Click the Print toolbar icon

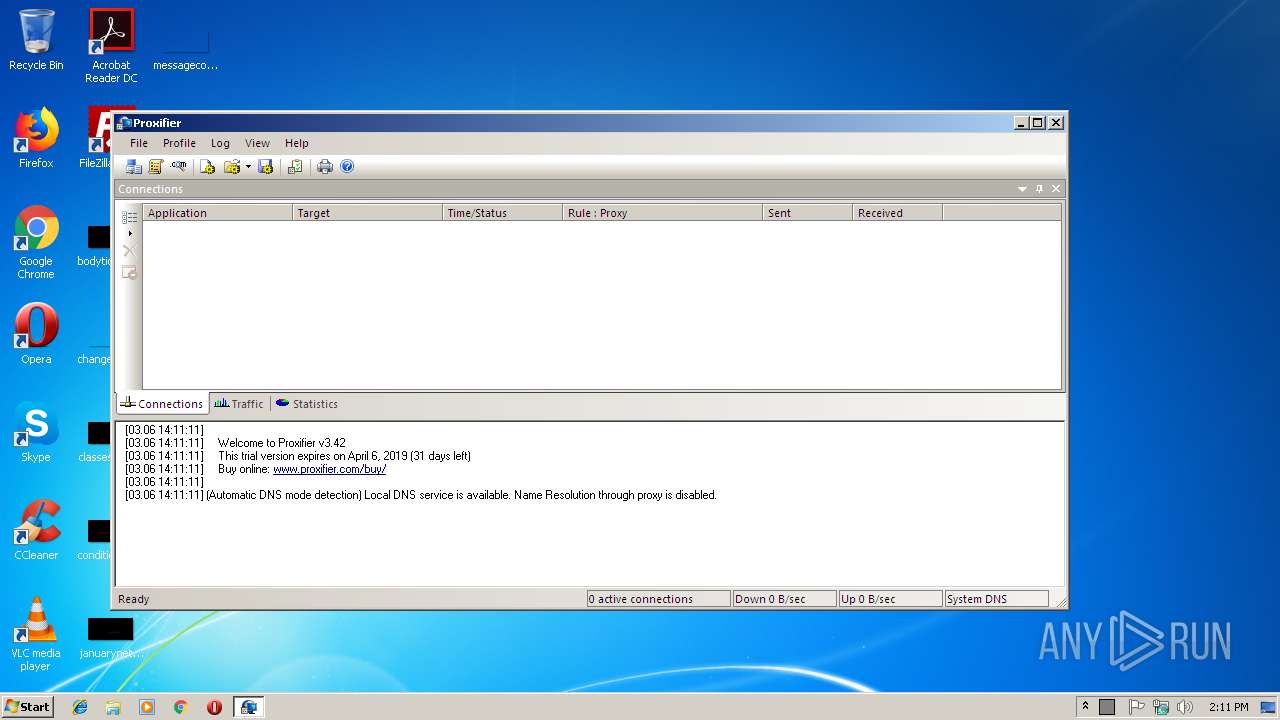tap(325, 167)
